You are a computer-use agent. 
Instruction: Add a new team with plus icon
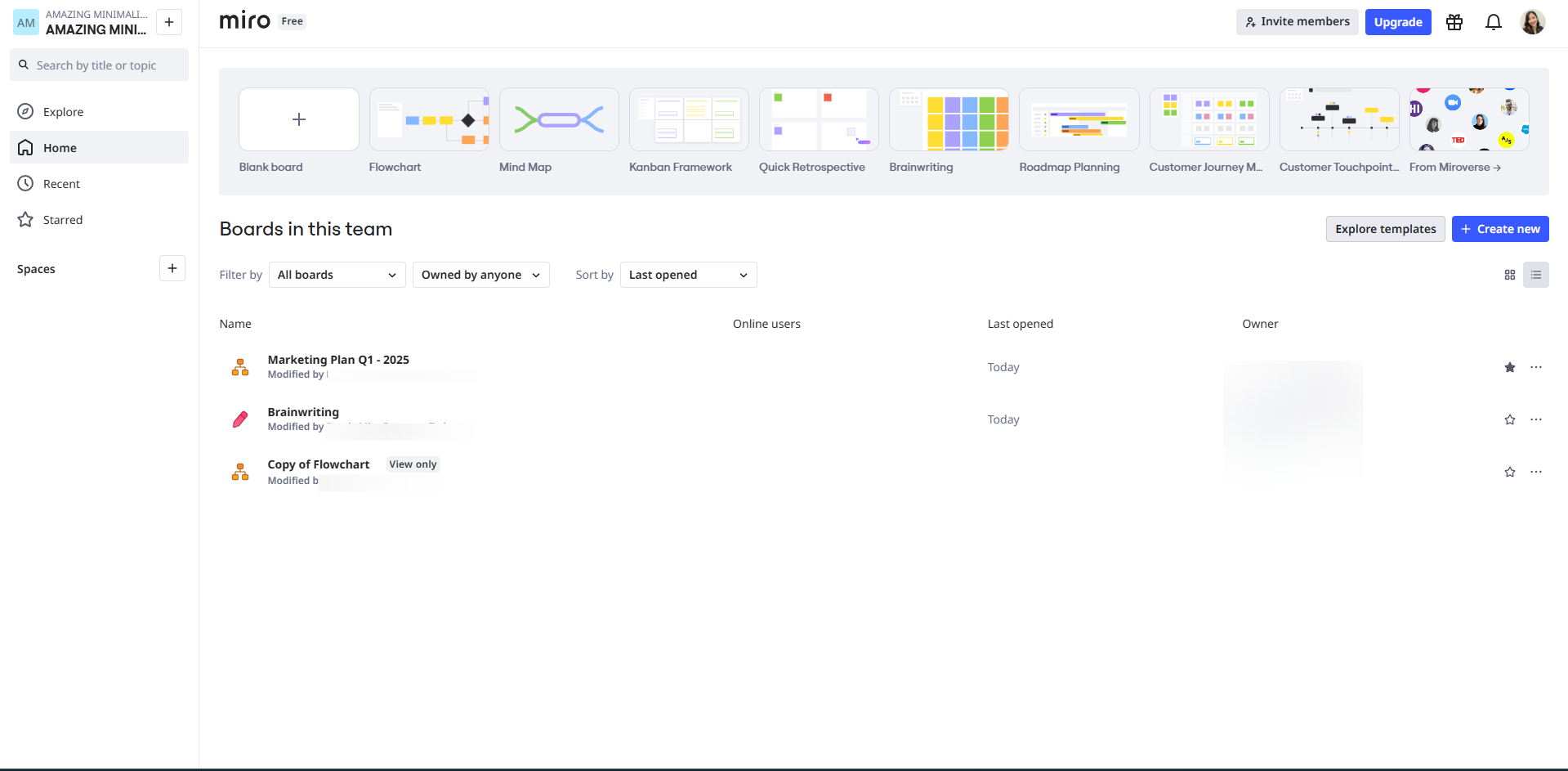169,22
